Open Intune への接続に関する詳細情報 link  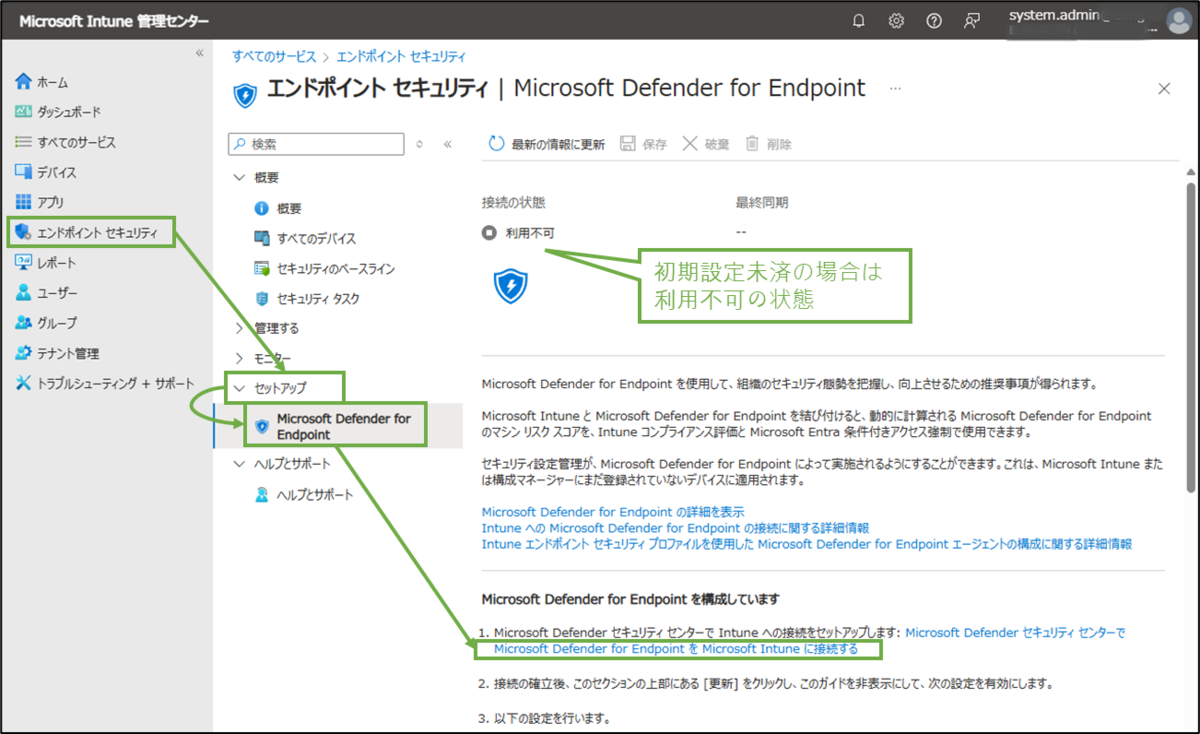click(x=675, y=528)
